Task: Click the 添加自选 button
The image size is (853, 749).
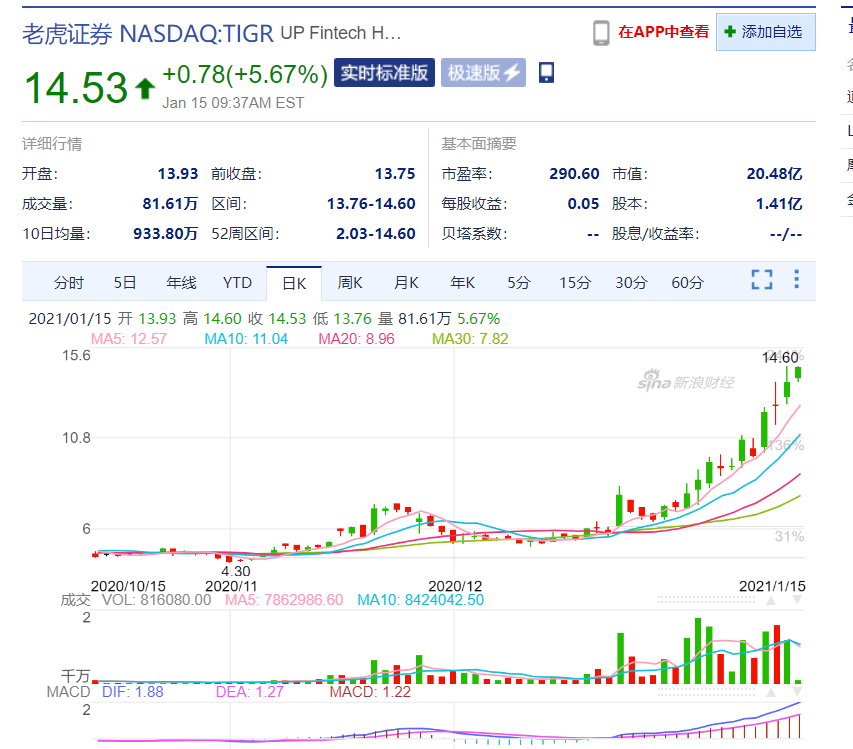Action: tap(765, 32)
